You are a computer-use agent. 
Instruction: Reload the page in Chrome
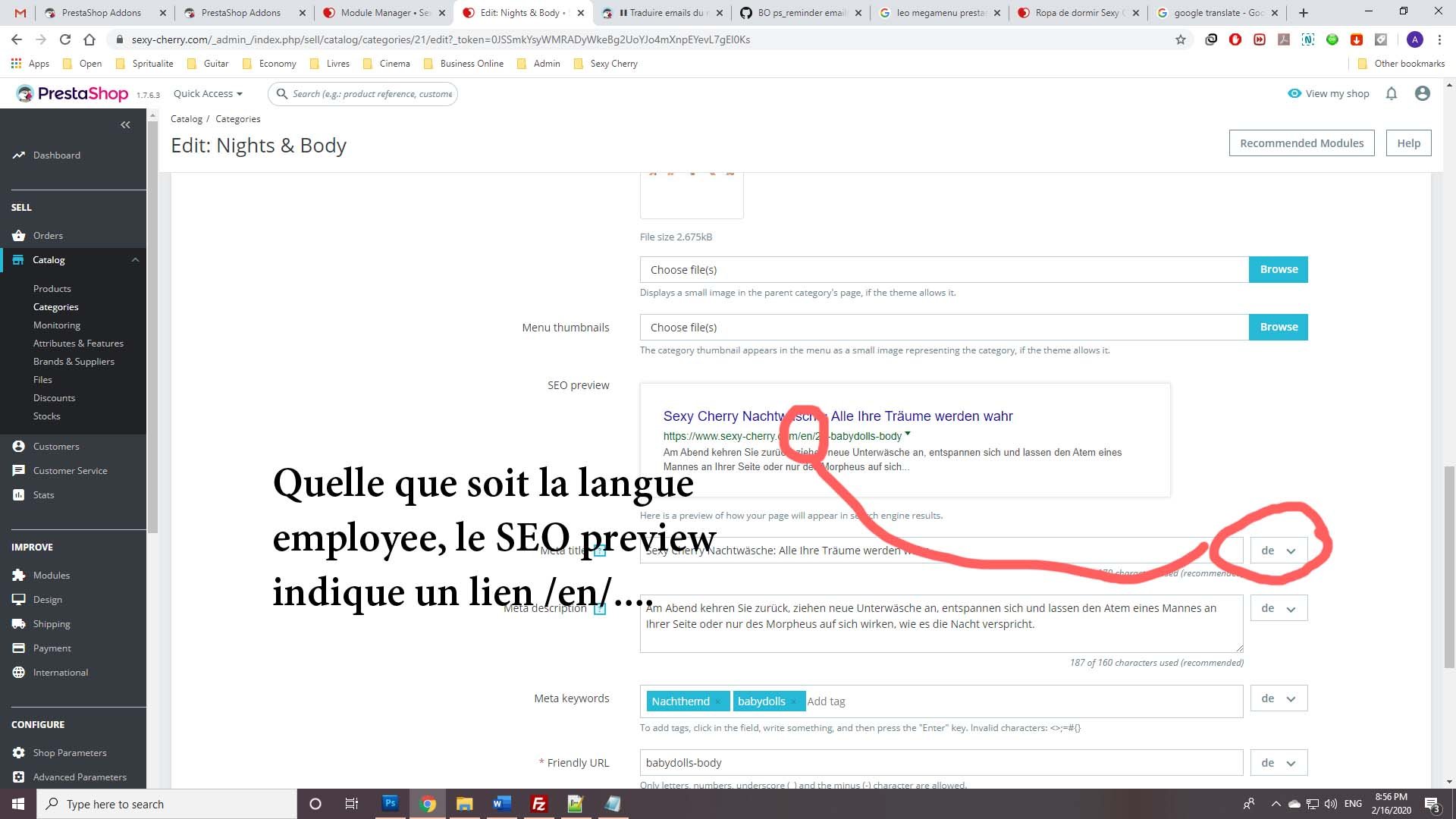[65, 39]
